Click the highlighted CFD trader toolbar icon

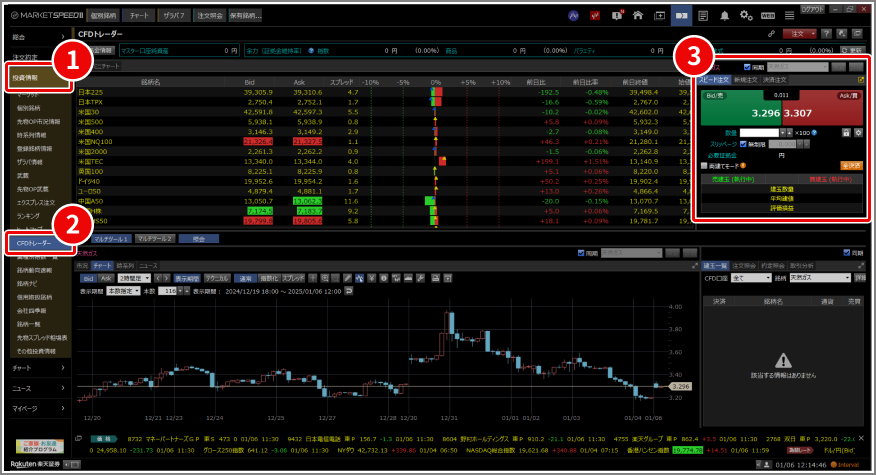[682, 16]
